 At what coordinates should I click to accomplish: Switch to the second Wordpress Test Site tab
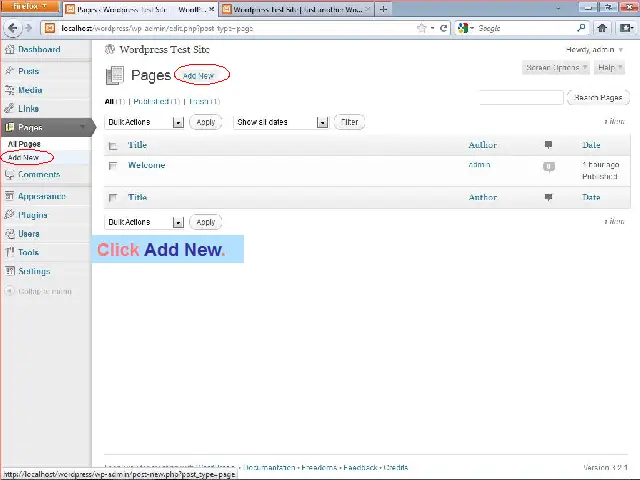click(296, 9)
